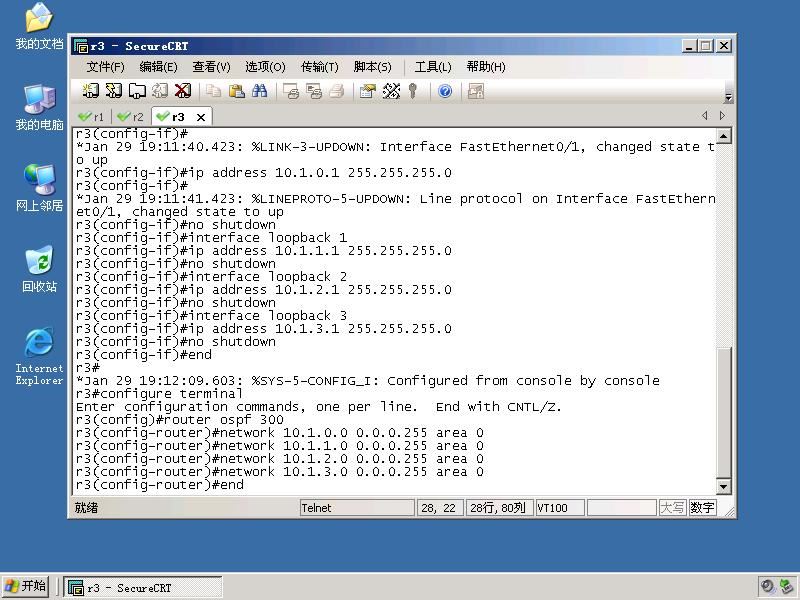Open the 帮助(H) menu

pos(486,67)
